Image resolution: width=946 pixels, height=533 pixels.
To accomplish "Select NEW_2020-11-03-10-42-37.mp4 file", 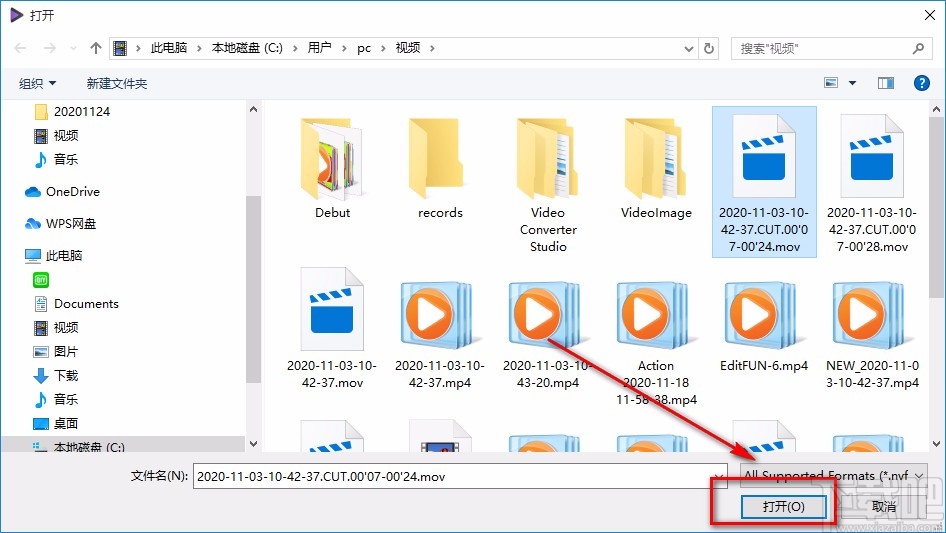I will pyautogui.click(x=872, y=335).
